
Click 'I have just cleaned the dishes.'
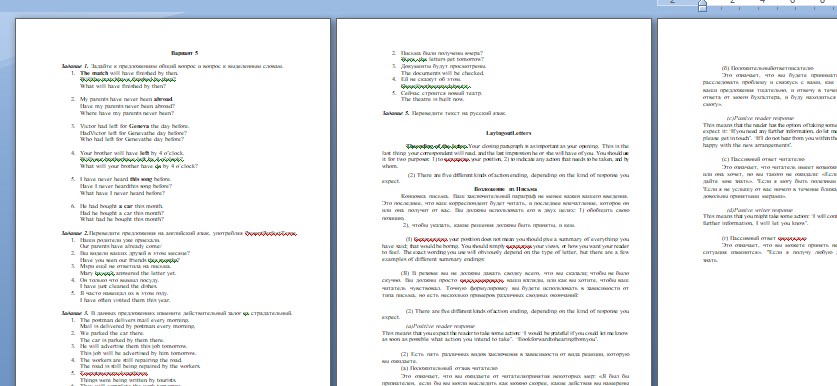point(119,286)
